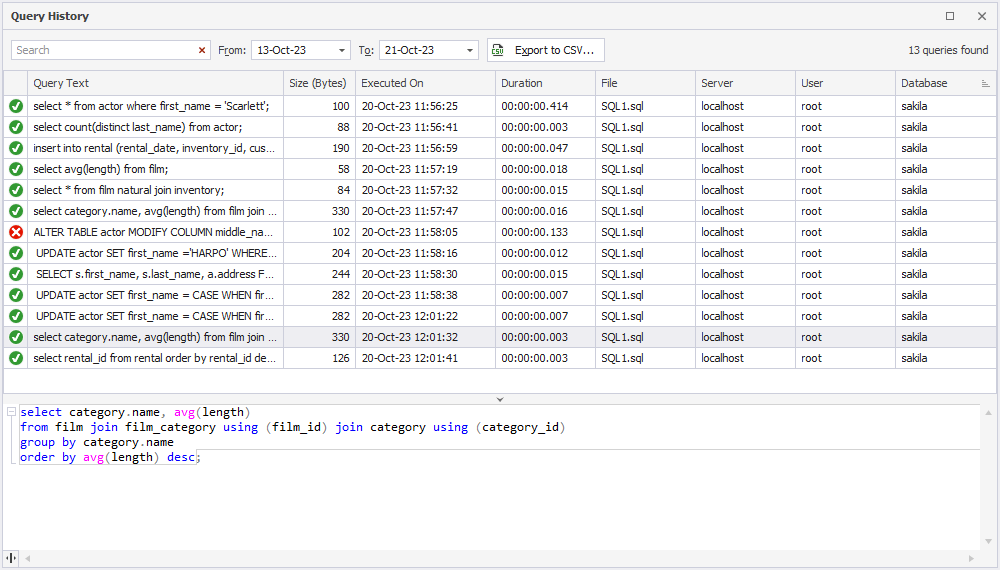The height and width of the screenshot is (570, 1000).
Task: Clear the search box with red X
Action: pyautogui.click(x=202, y=50)
